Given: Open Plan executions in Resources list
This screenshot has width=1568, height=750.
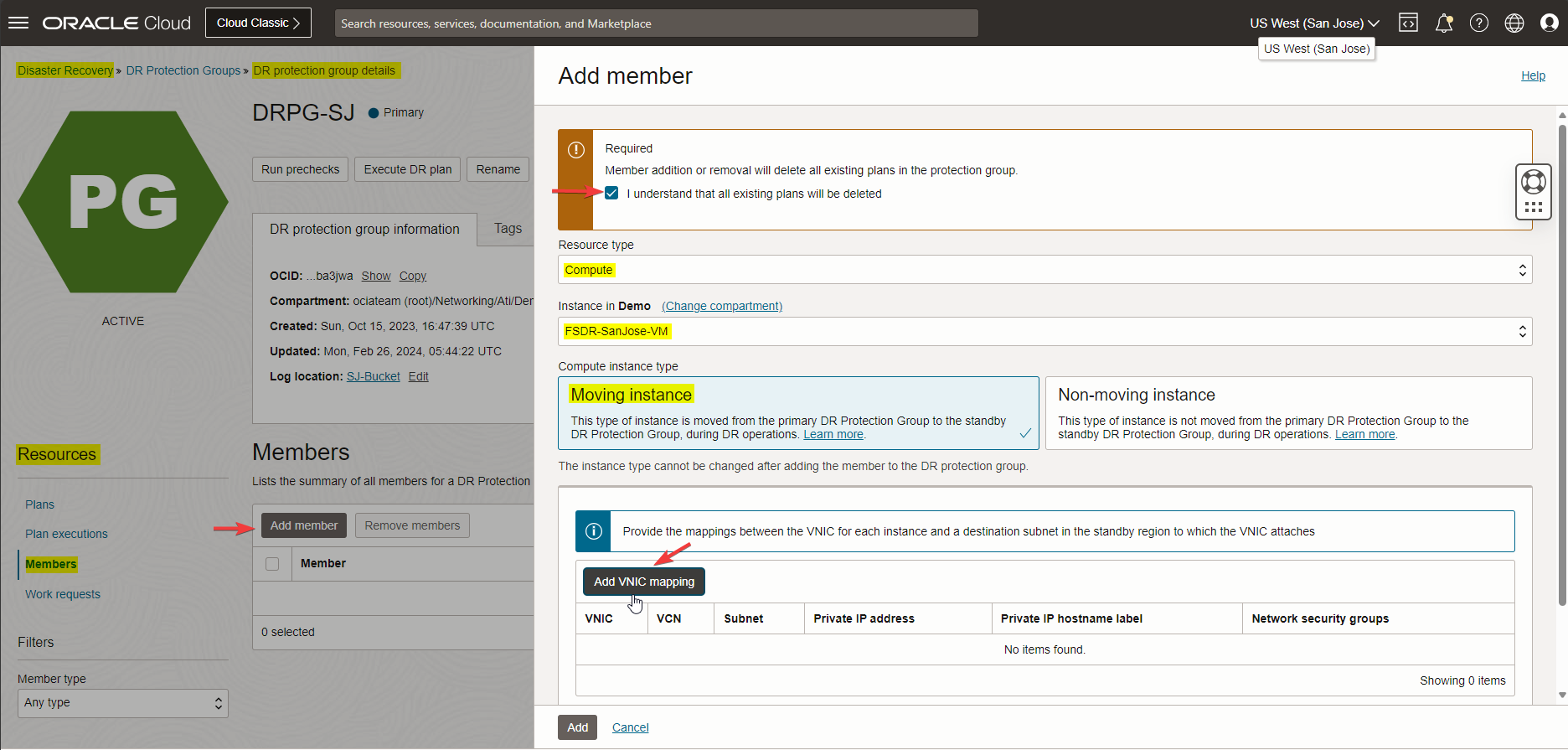Looking at the screenshot, I should point(66,534).
